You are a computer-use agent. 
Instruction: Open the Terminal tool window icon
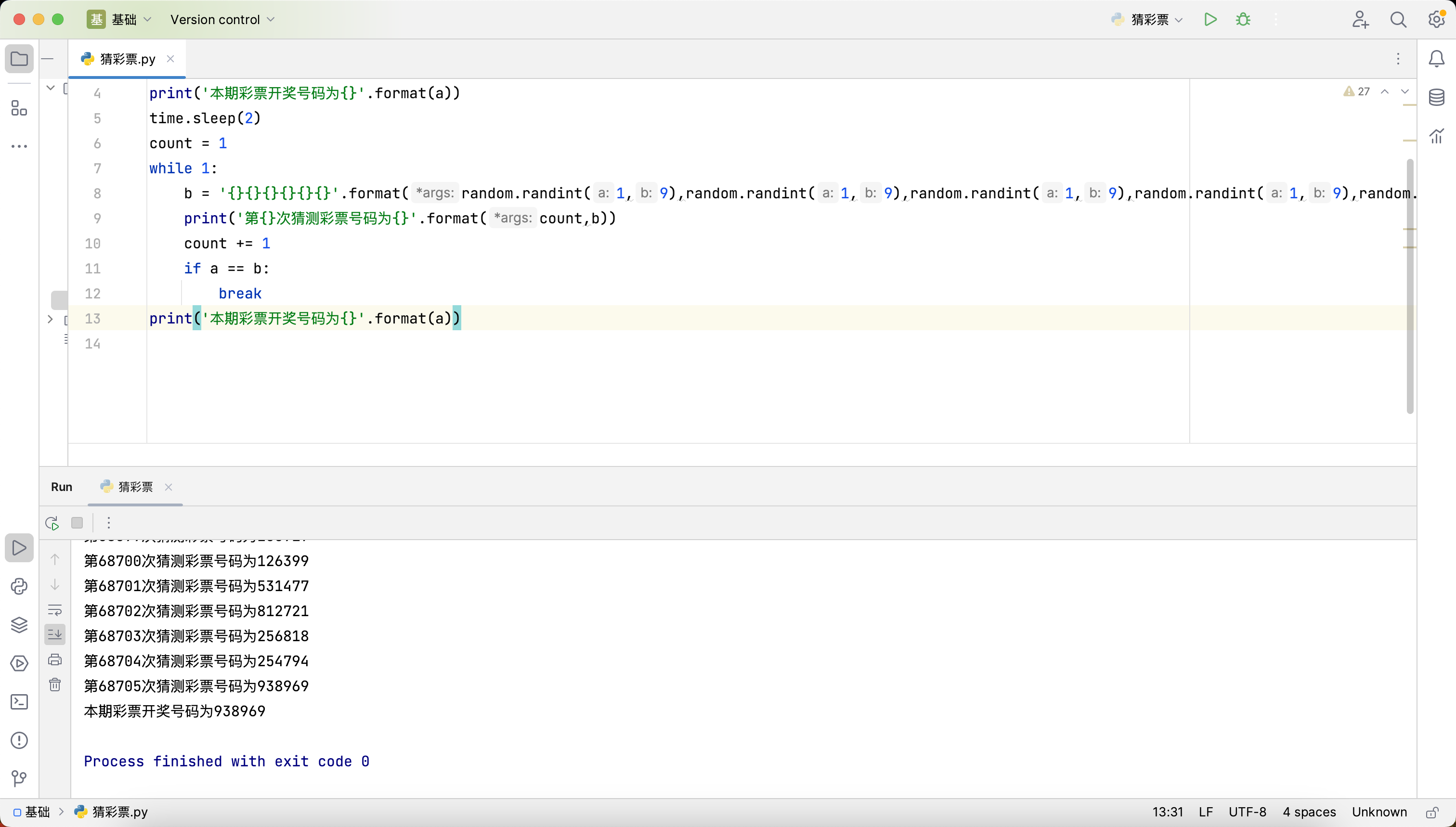(x=19, y=701)
